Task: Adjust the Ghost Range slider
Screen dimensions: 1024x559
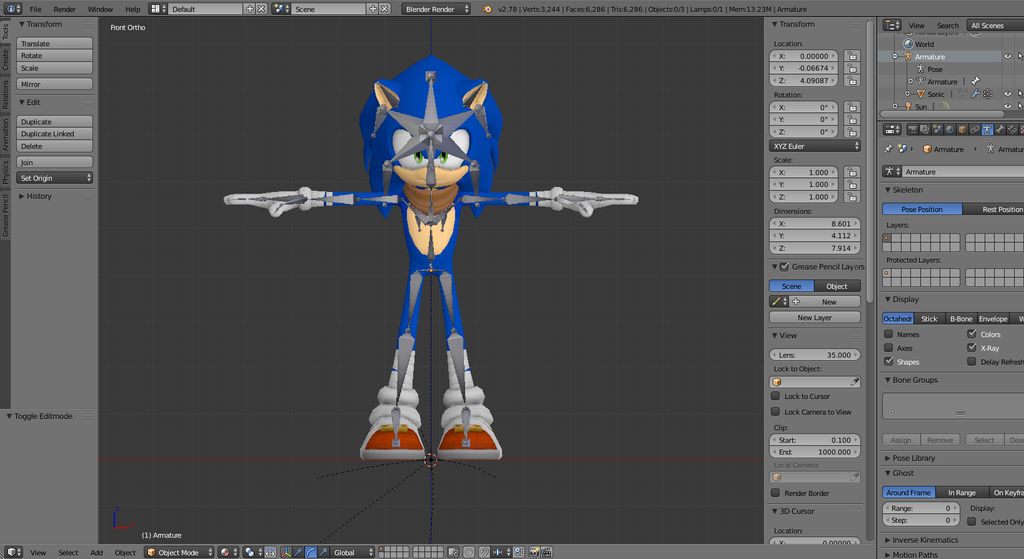Action: pos(921,508)
